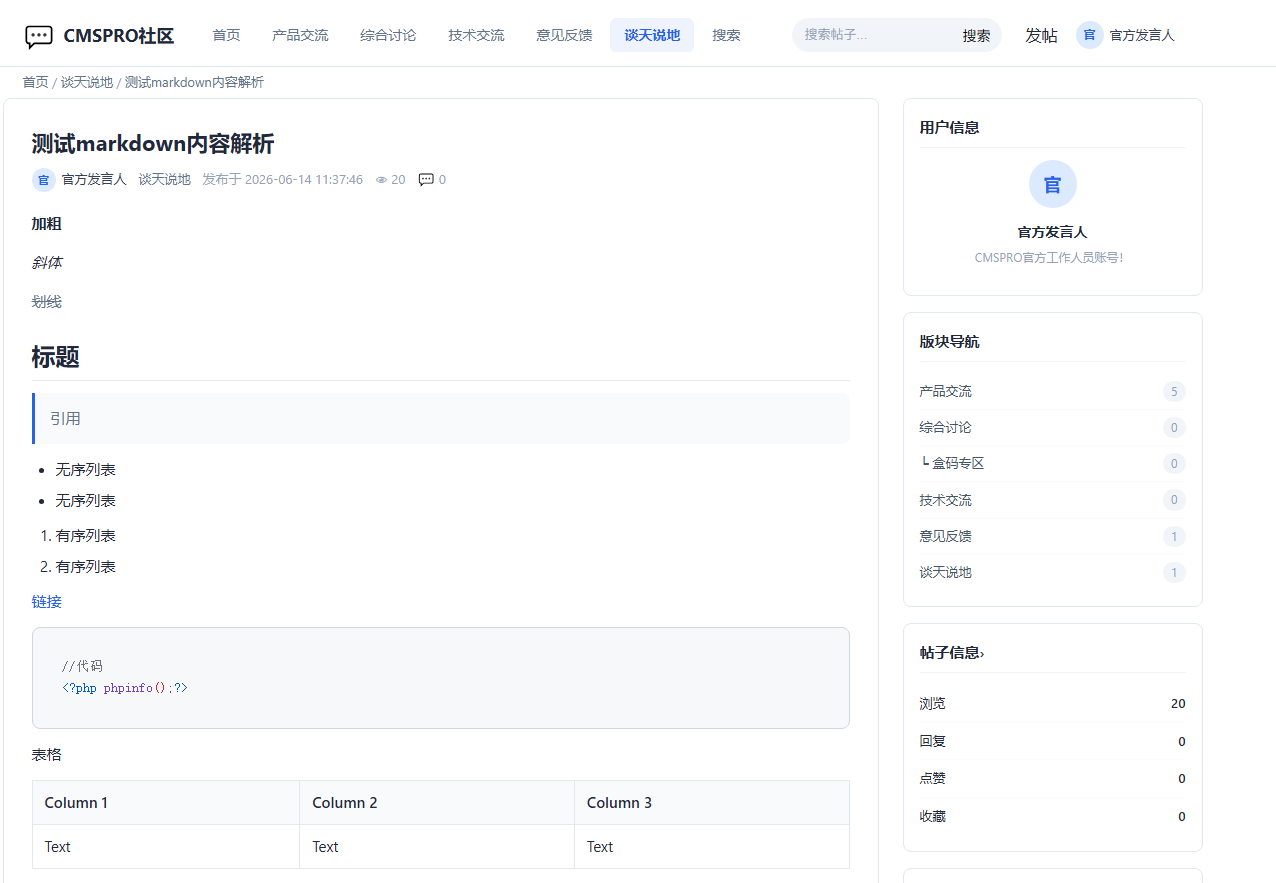Click the post title 测试markdown内容解析 heading

pos(153,144)
